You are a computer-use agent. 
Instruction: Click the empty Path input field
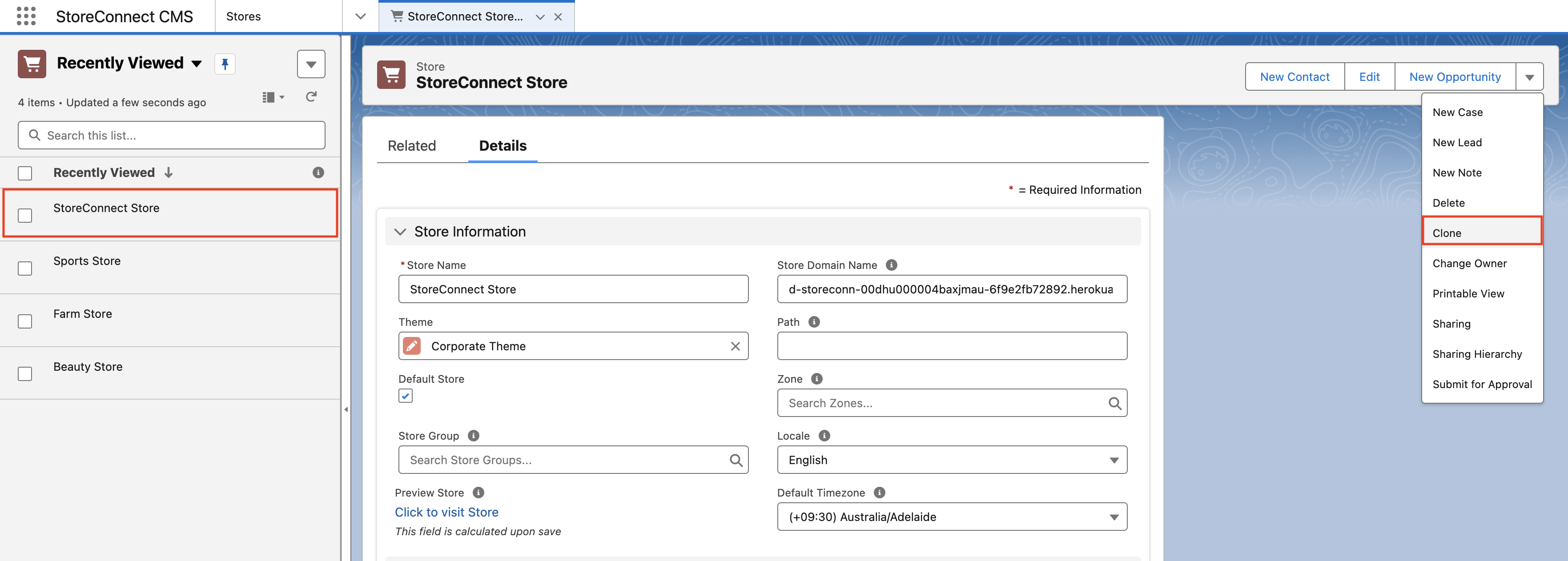point(952,346)
